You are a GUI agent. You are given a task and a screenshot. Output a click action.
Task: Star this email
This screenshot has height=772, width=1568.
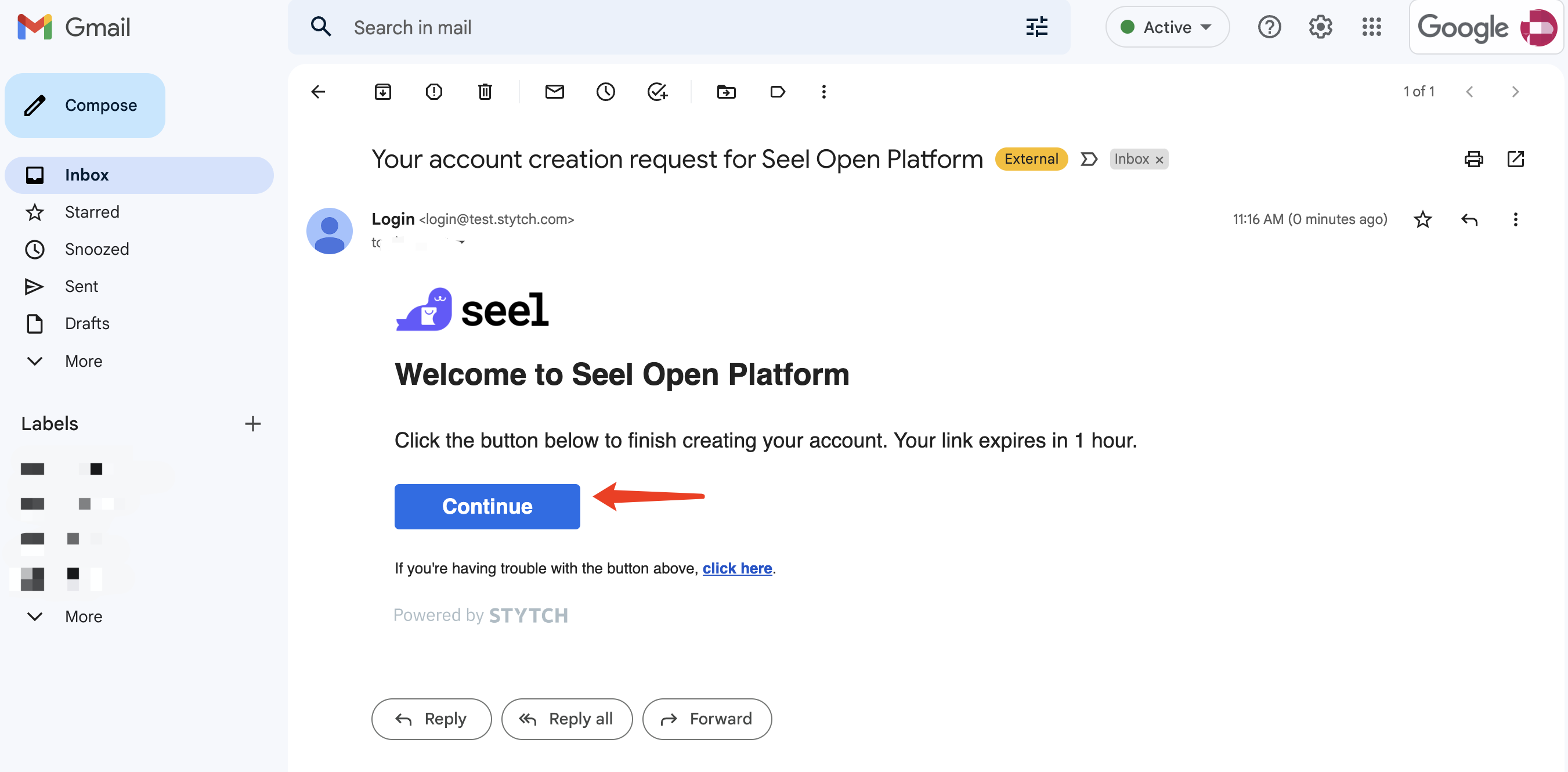click(1423, 220)
